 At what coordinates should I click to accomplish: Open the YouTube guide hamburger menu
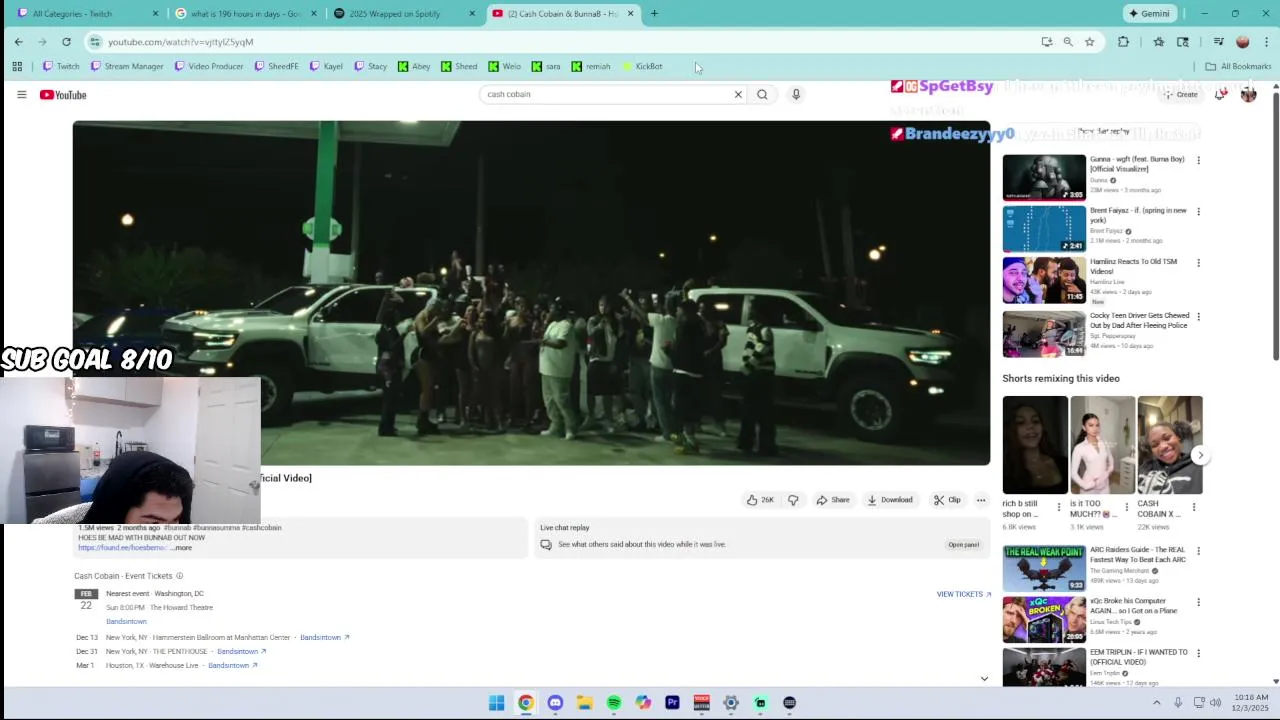[21, 94]
